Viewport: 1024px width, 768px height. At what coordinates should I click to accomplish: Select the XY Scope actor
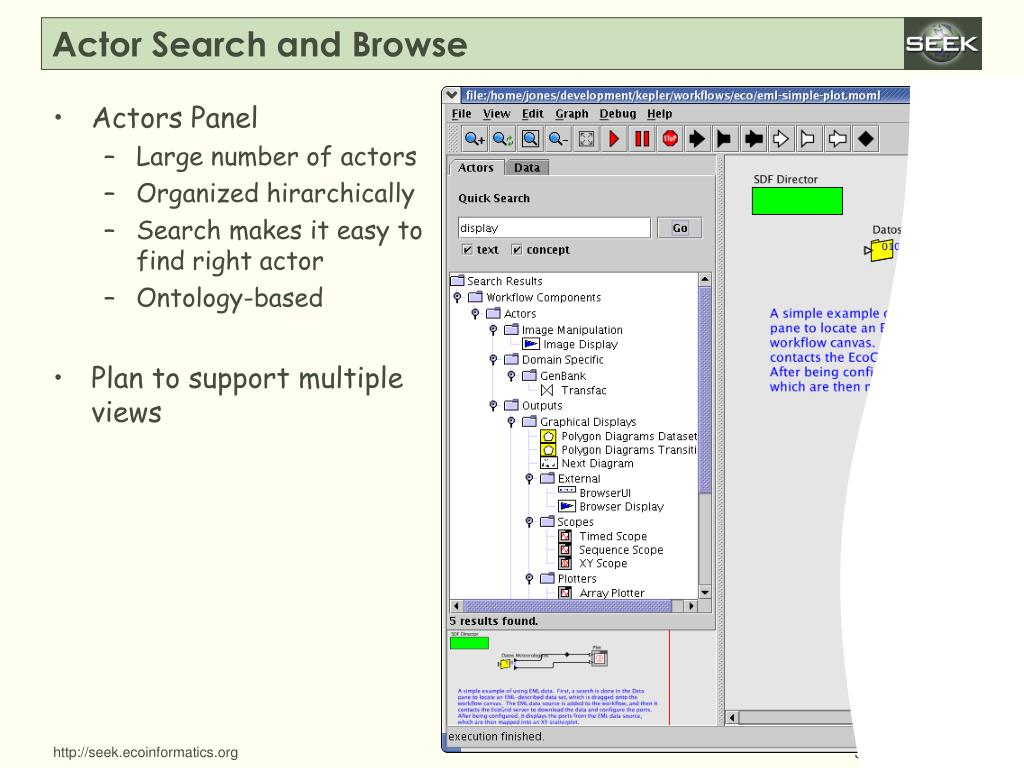(593, 563)
